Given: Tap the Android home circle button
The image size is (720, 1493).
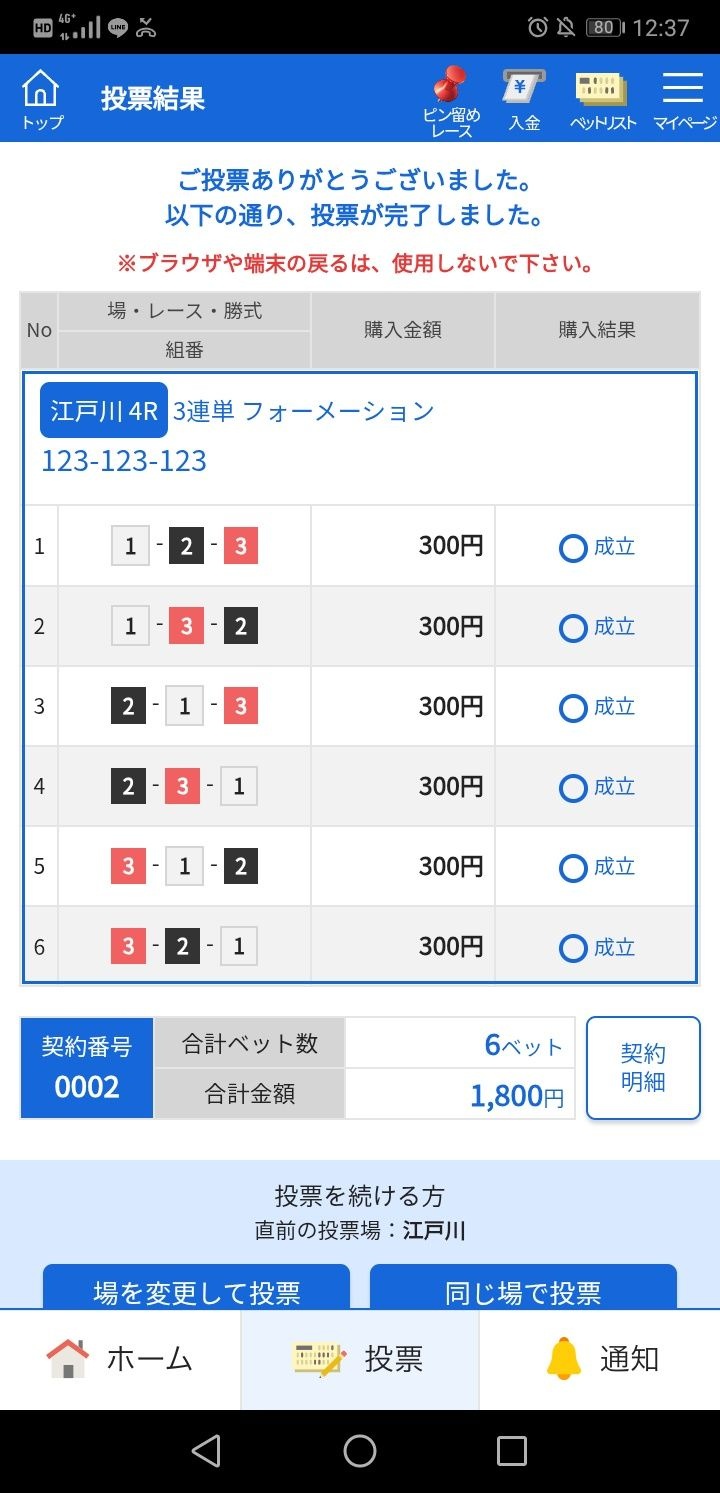Looking at the screenshot, I should tap(360, 1451).
